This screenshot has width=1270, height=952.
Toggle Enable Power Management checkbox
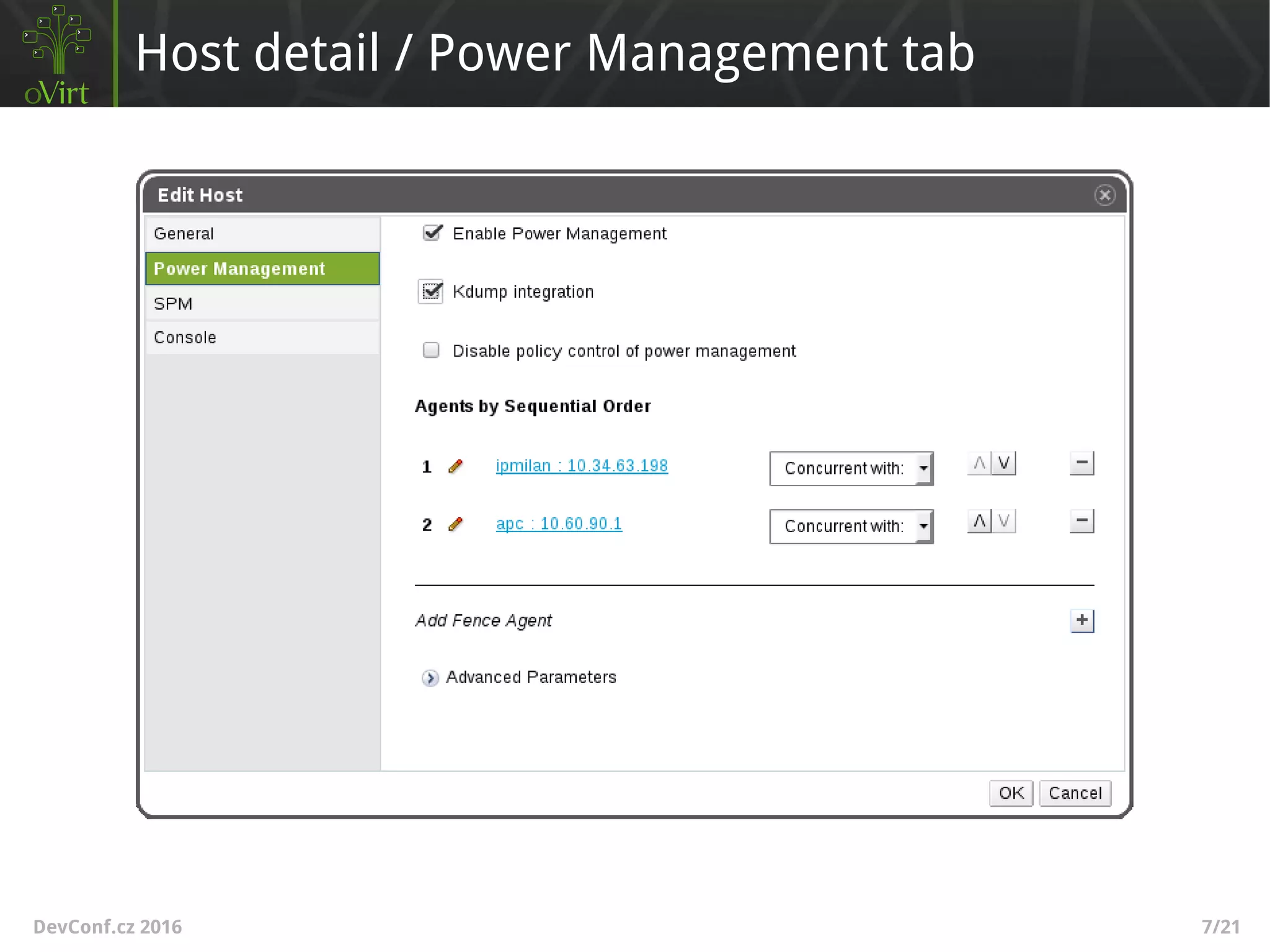pos(432,233)
